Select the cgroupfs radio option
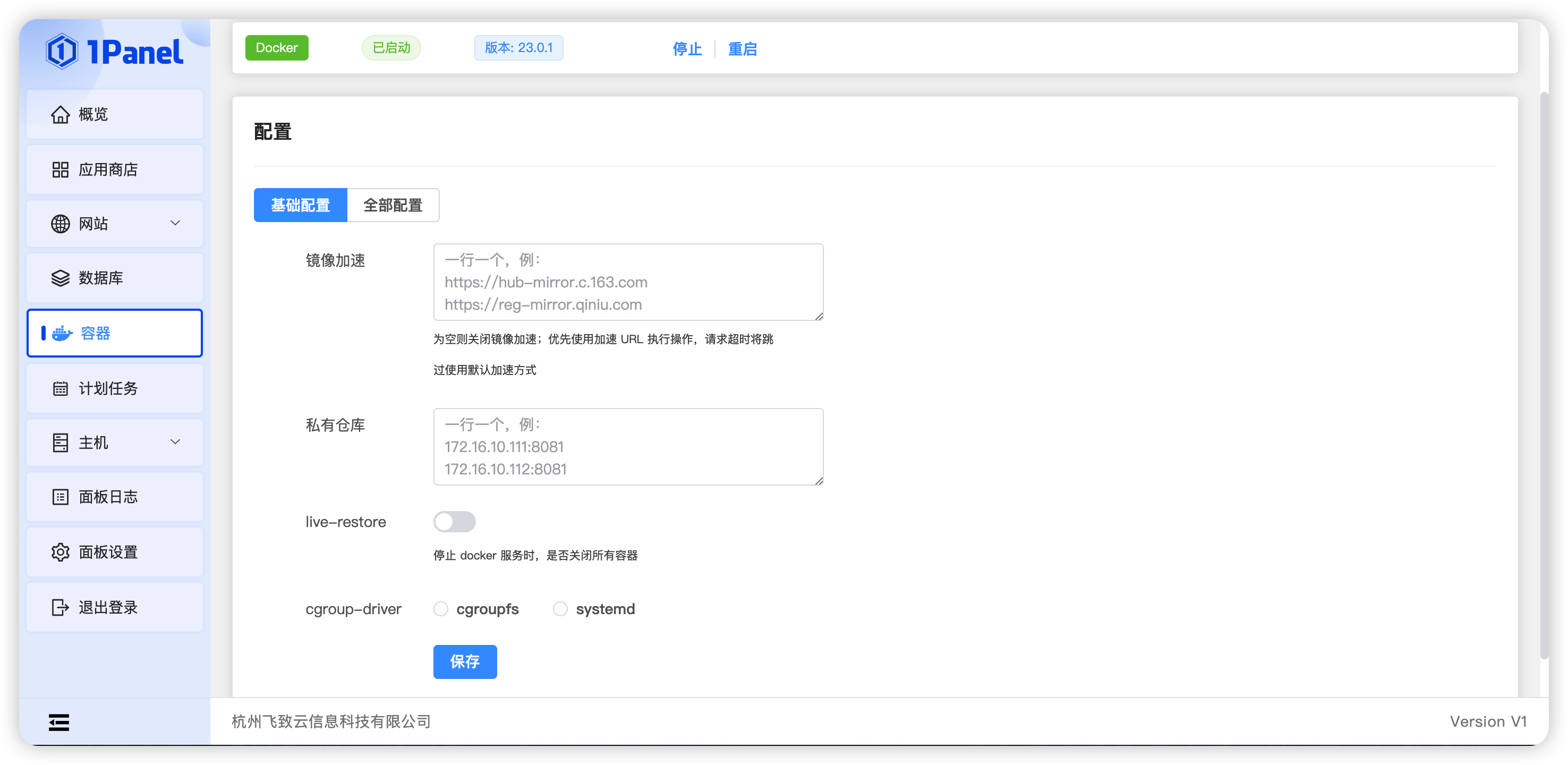The height and width of the screenshot is (765, 1568). [441, 609]
